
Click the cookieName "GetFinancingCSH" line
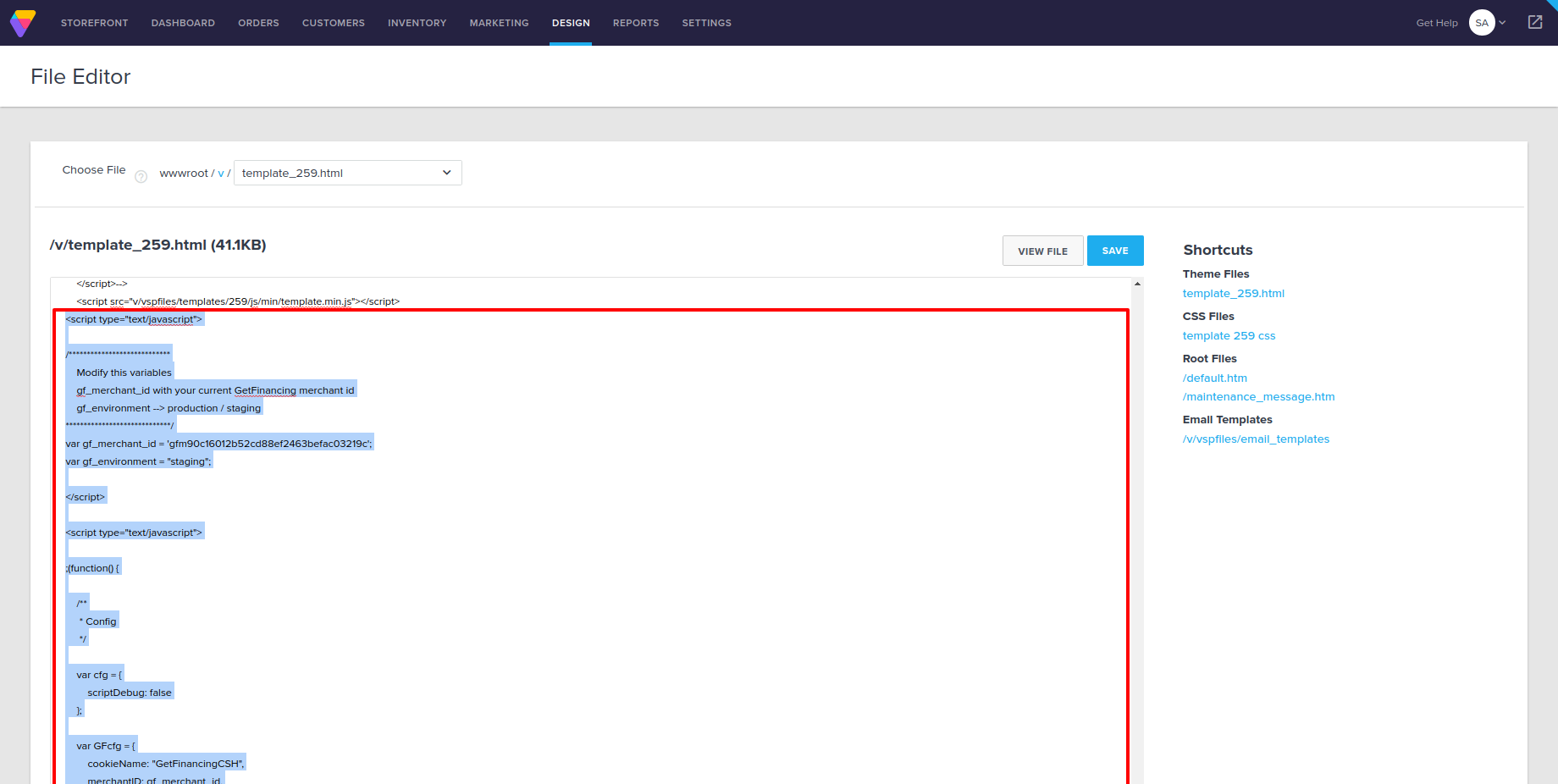click(x=166, y=764)
